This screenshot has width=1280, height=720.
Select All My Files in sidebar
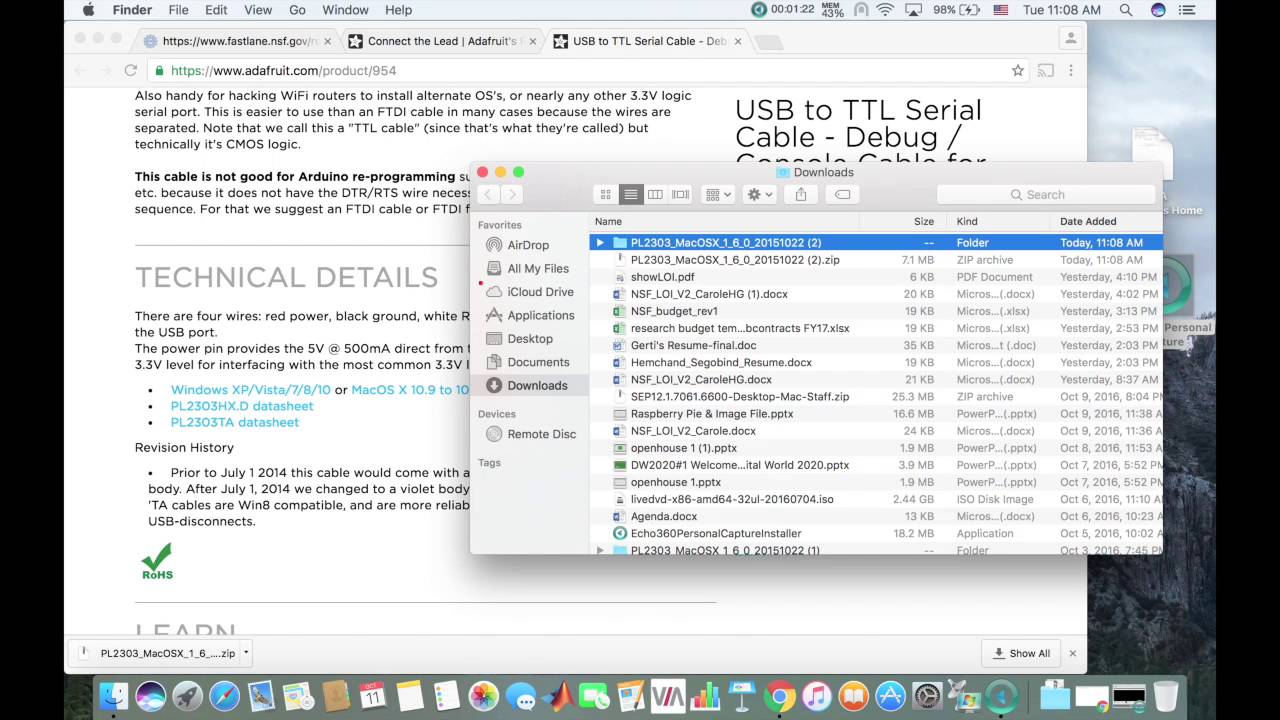(538, 268)
